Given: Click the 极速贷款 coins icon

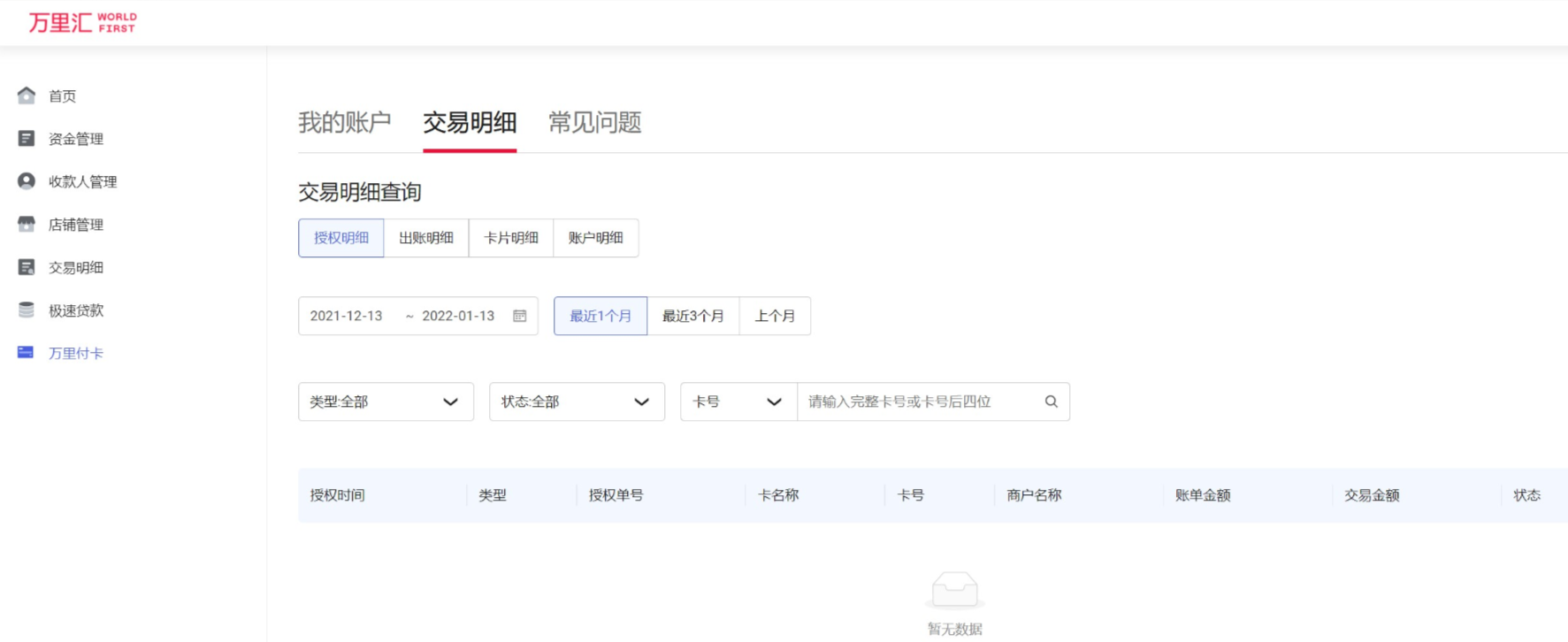Looking at the screenshot, I should tap(27, 310).
